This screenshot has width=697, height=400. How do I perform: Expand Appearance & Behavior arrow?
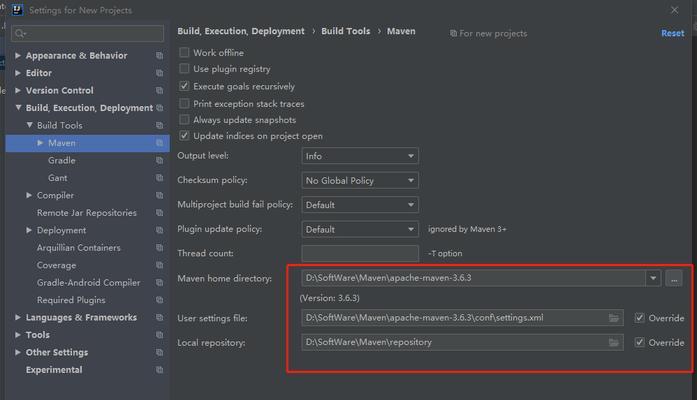(x=18, y=56)
